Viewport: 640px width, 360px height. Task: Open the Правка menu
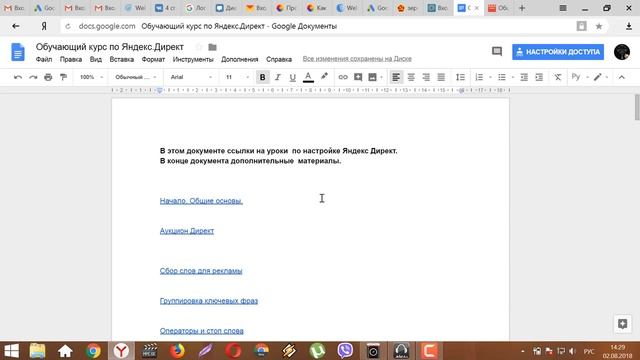coord(71,59)
